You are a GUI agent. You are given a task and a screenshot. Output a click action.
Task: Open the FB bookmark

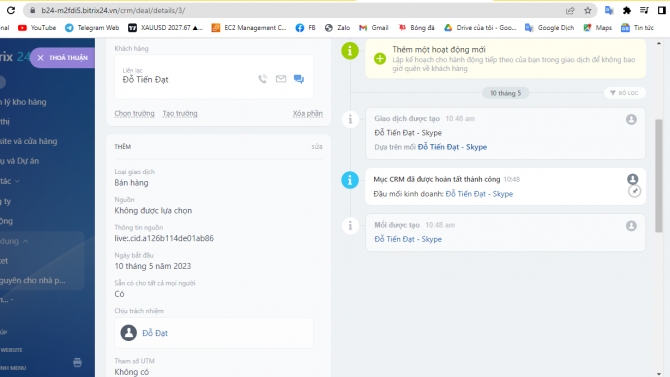tap(306, 28)
